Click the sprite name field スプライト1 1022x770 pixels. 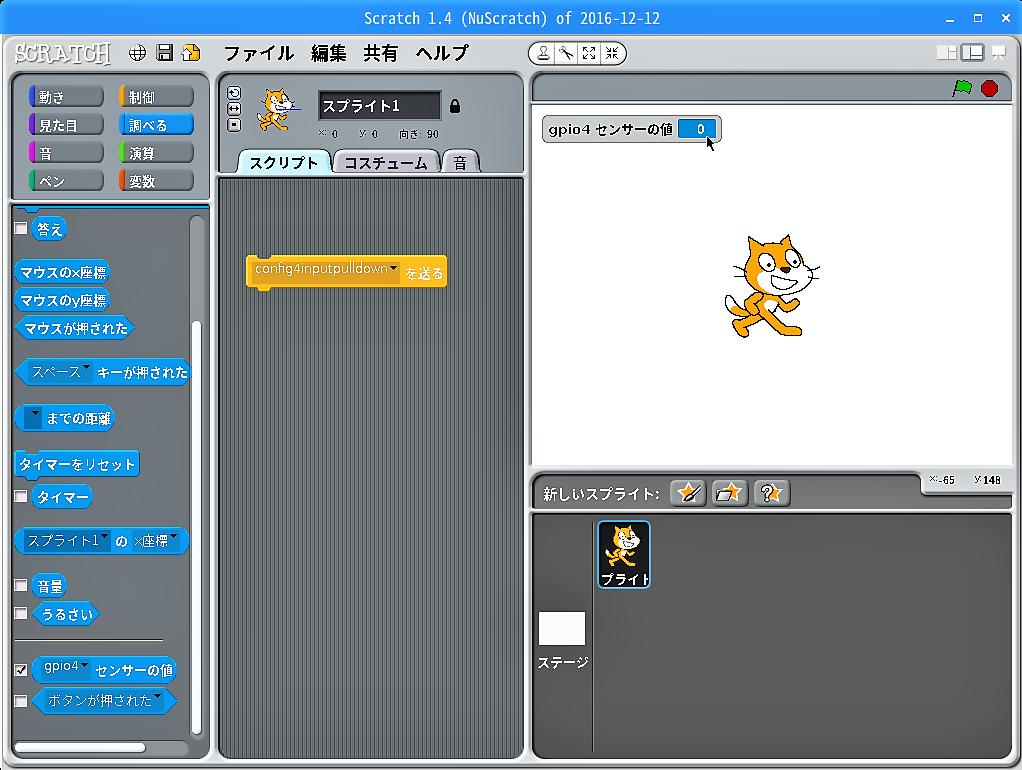(x=379, y=106)
